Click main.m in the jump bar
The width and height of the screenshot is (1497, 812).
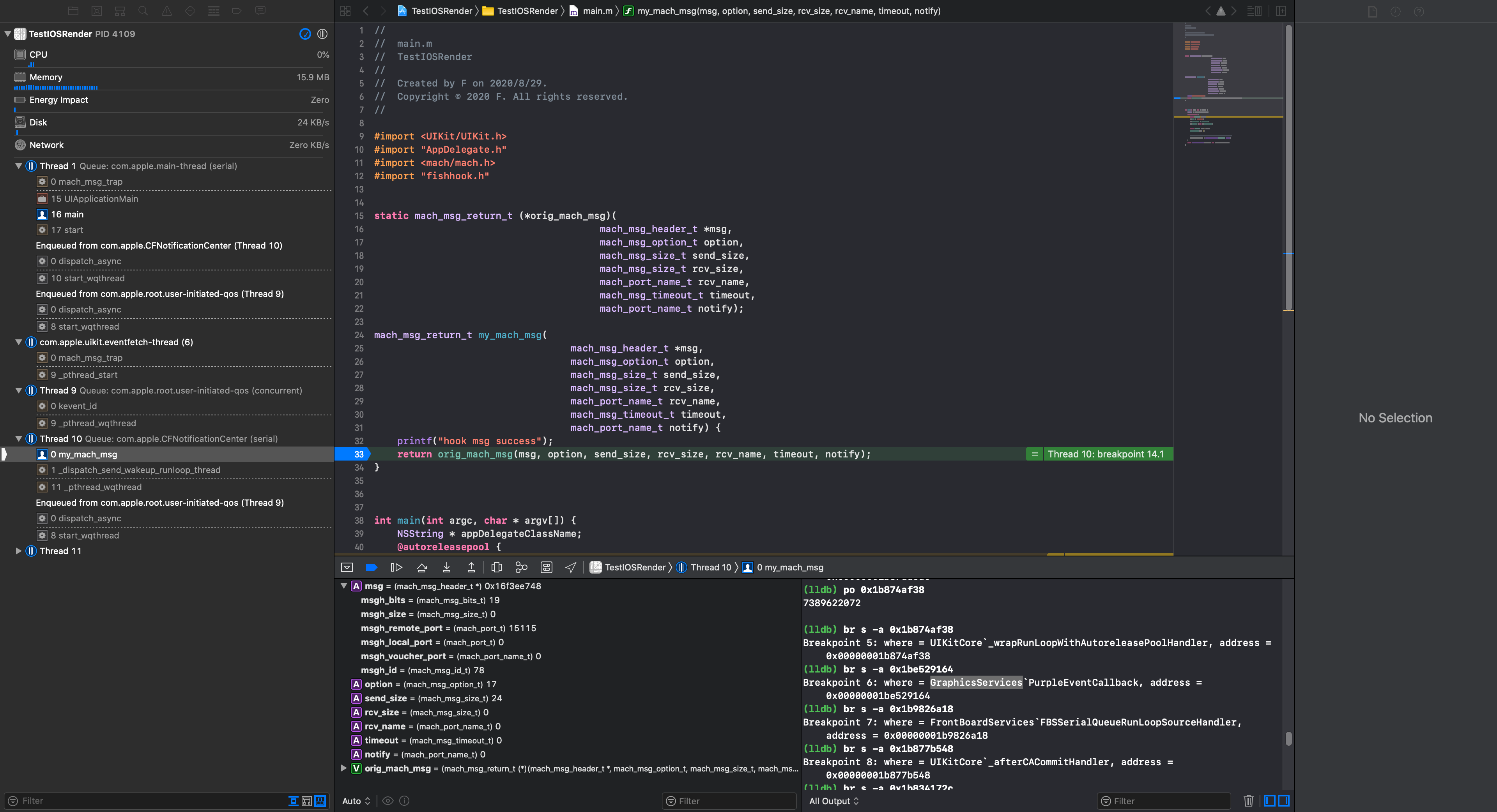coord(591,11)
